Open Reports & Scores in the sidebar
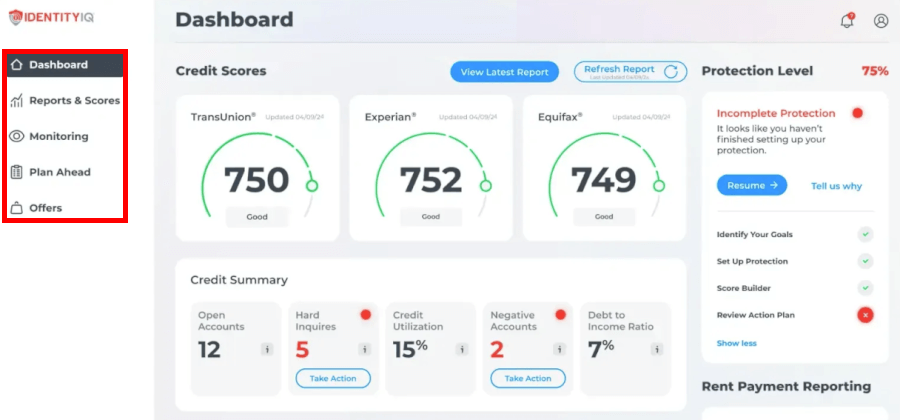 65,101
